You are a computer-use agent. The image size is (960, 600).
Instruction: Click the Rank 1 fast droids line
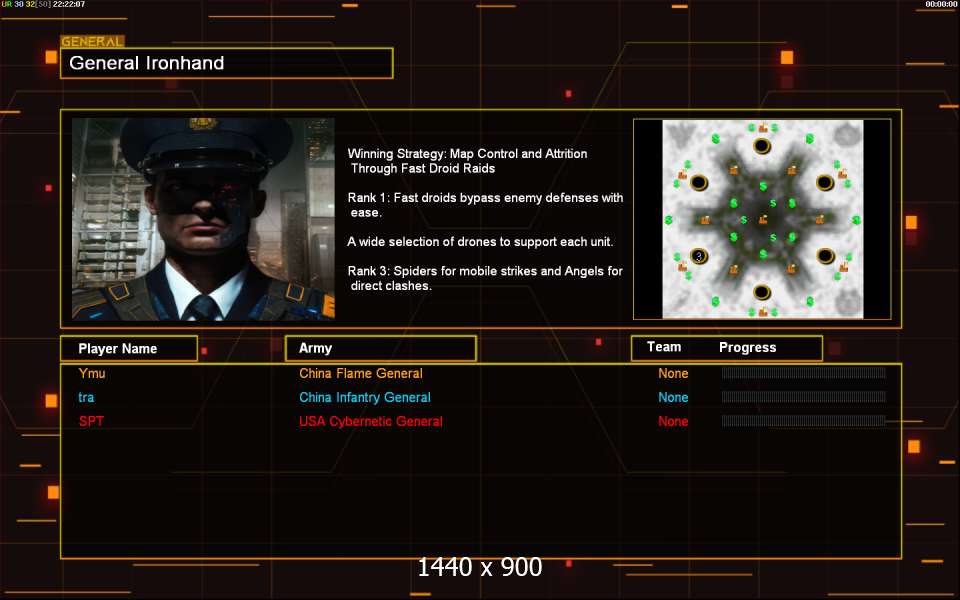[x=485, y=205]
